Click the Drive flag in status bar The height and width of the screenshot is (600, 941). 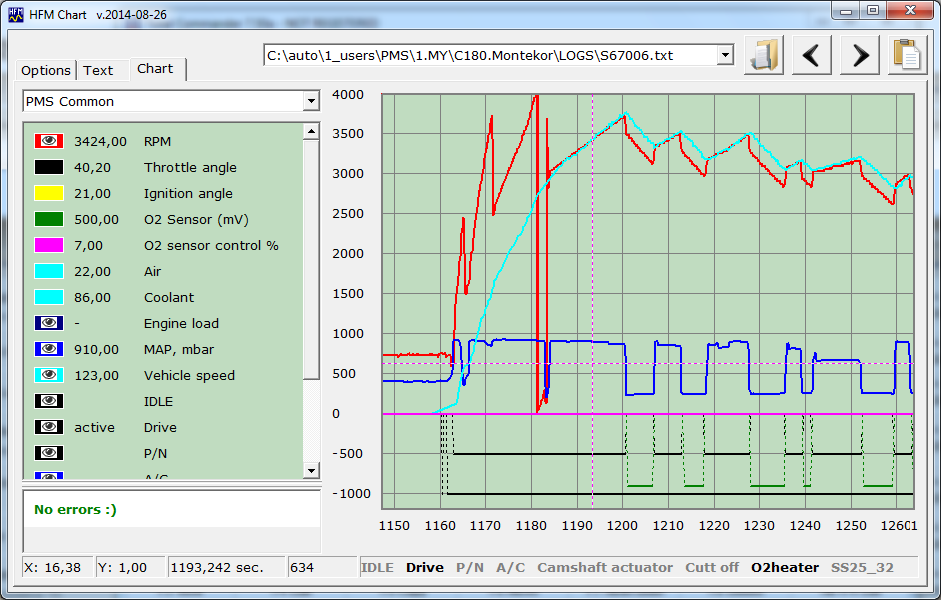click(x=425, y=568)
